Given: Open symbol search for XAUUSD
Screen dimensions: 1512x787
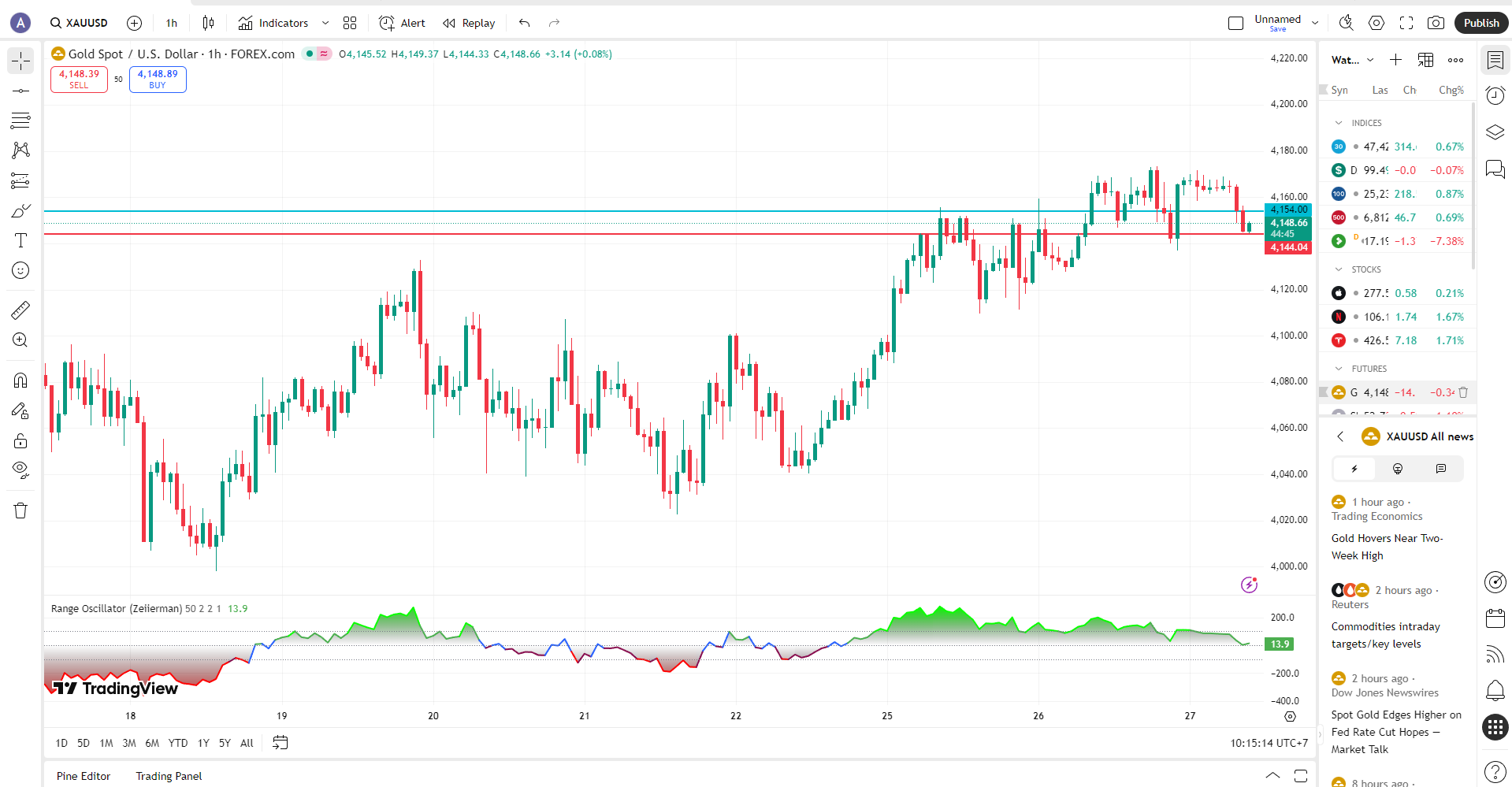Looking at the screenshot, I should pos(79,23).
